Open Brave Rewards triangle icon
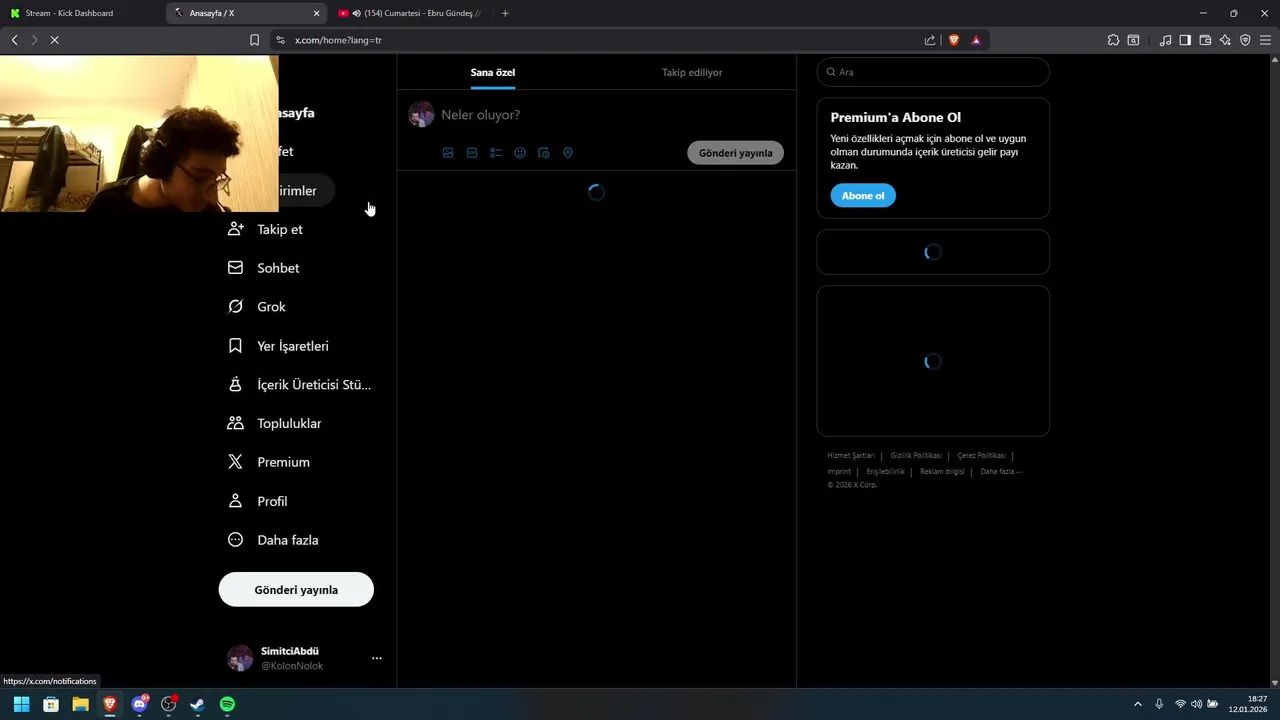The height and width of the screenshot is (720, 1280). click(976, 40)
